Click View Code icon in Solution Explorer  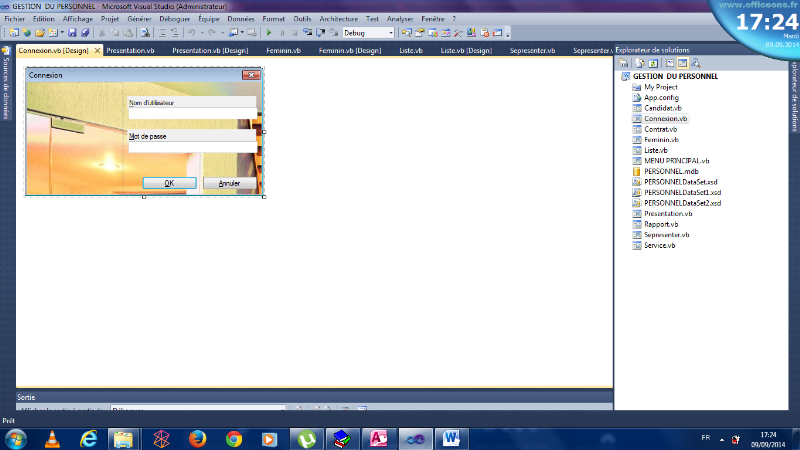[670, 63]
